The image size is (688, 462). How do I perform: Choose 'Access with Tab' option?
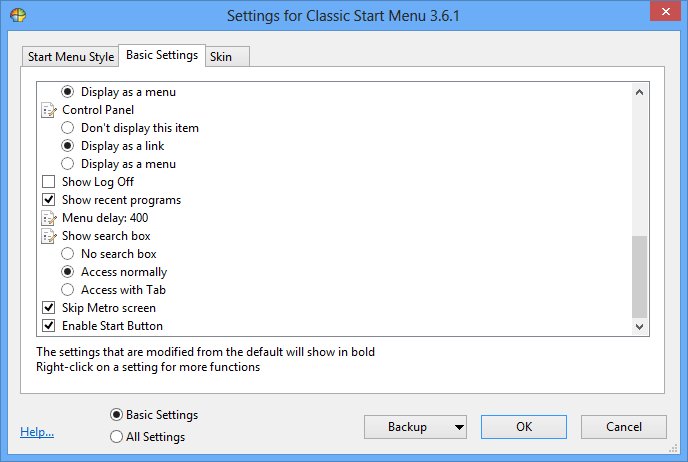[67, 290]
